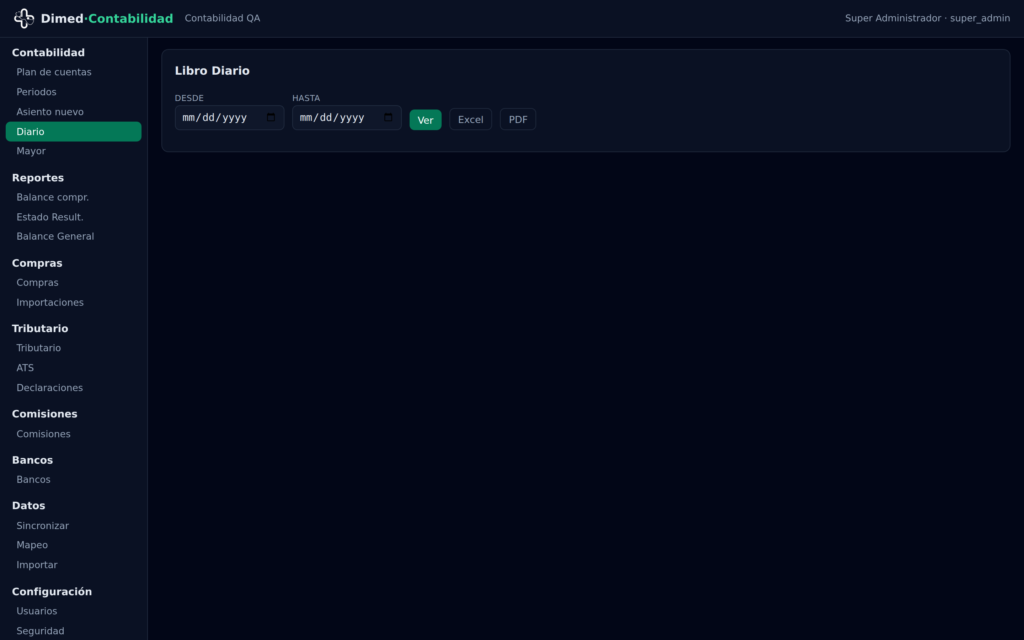Click the Dimed logo icon
Image resolution: width=1024 pixels, height=640 pixels.
click(x=24, y=18)
